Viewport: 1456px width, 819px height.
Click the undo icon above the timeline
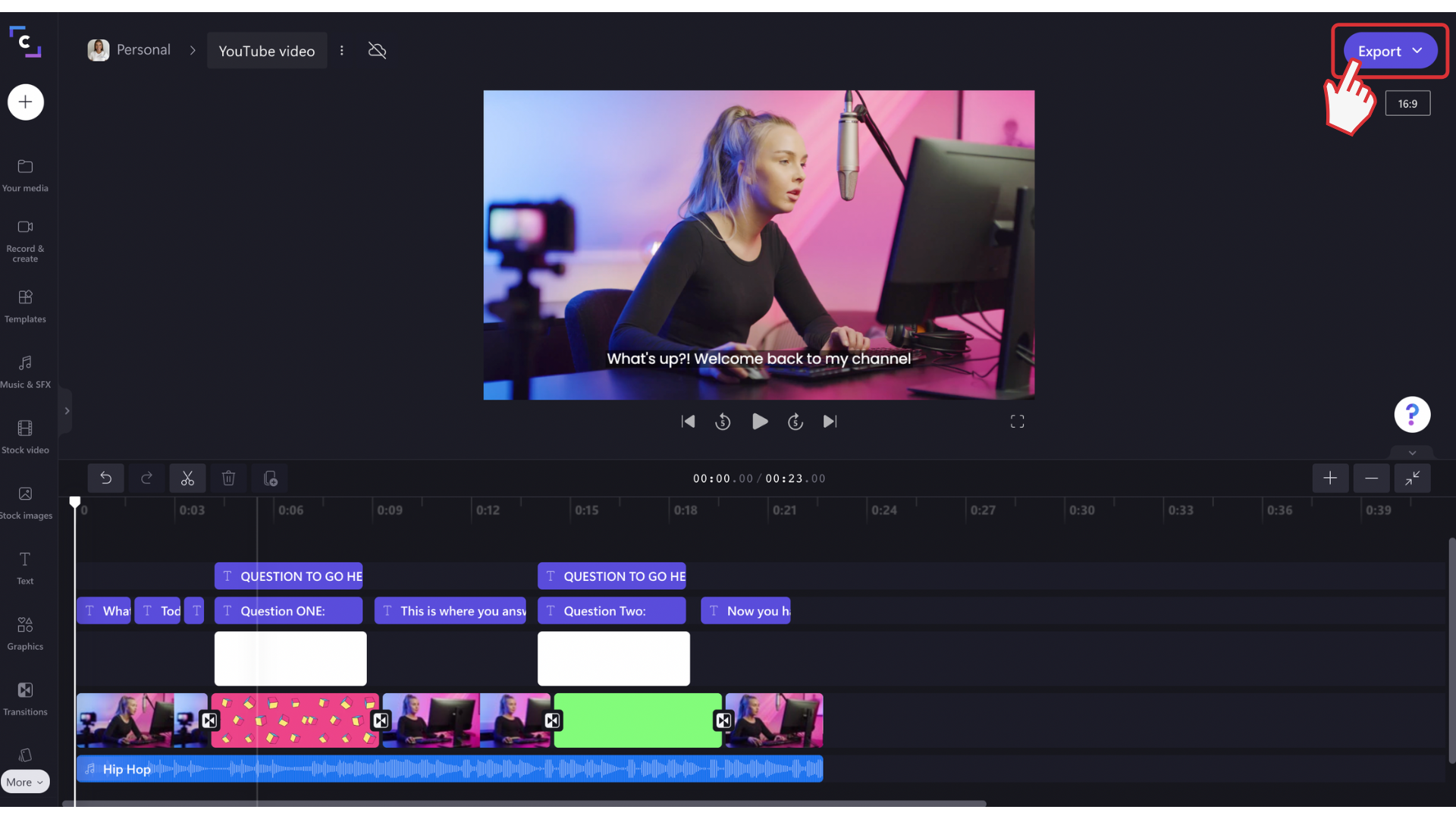pos(105,478)
